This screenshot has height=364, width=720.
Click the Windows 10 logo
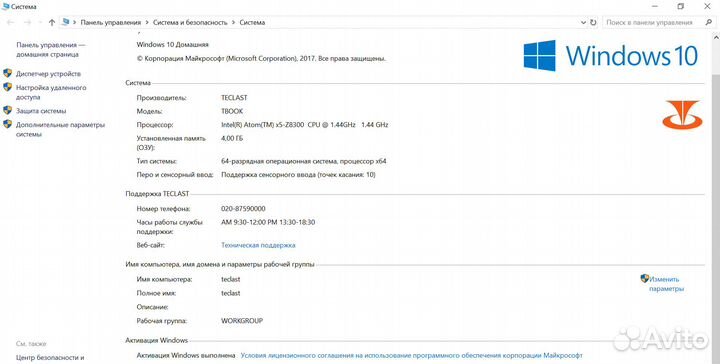pyautogui.click(x=611, y=56)
